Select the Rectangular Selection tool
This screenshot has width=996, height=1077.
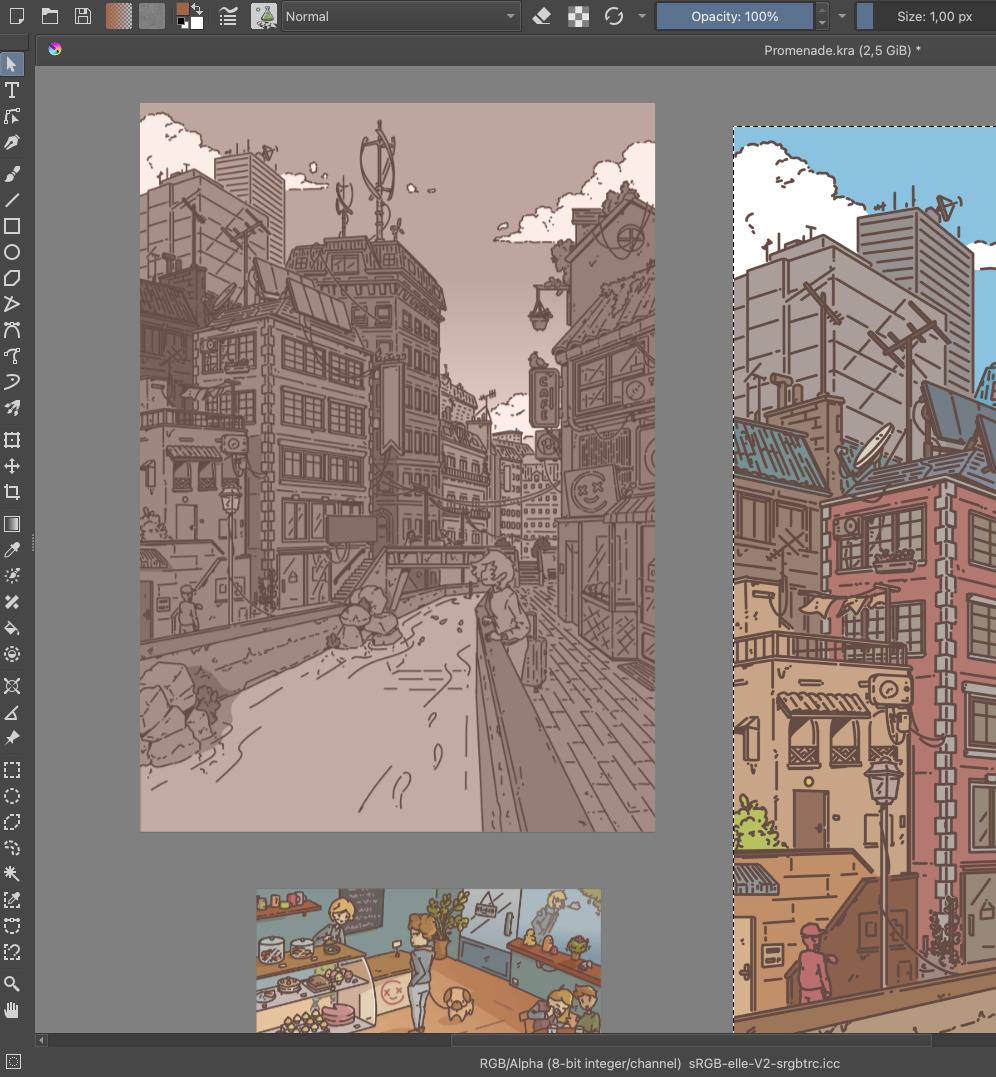(x=12, y=770)
